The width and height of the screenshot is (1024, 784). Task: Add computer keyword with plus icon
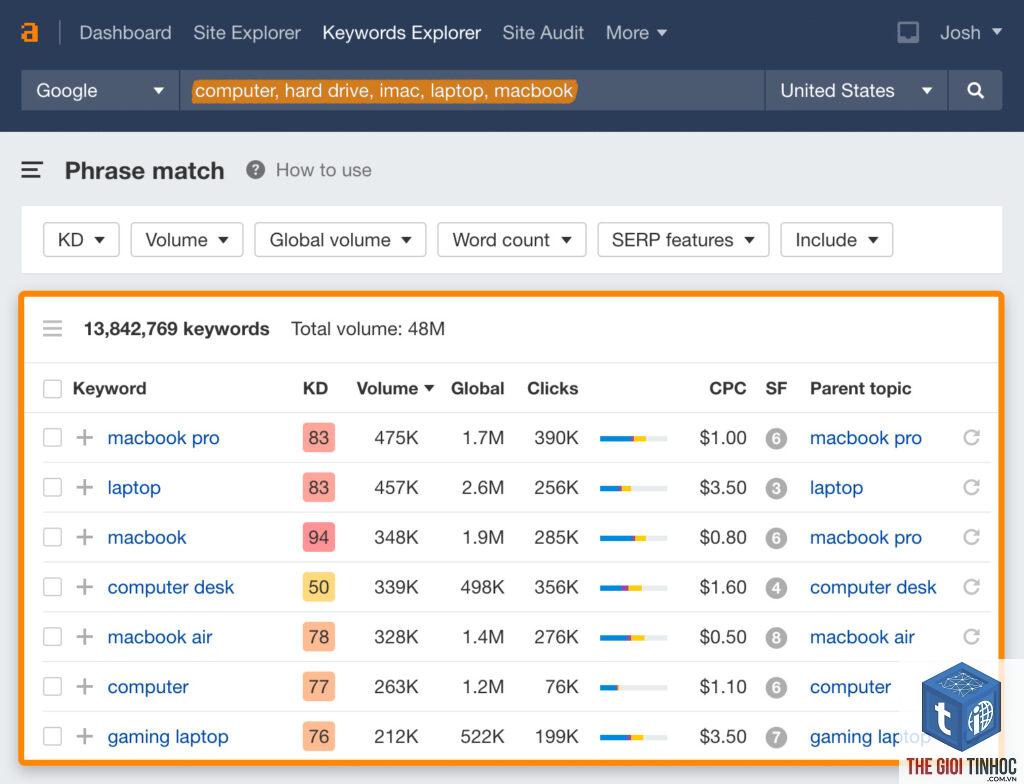pyautogui.click(x=84, y=686)
